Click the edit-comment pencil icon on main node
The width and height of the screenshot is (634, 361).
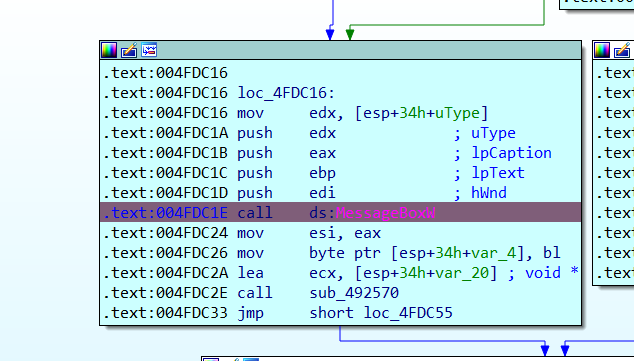click(129, 50)
